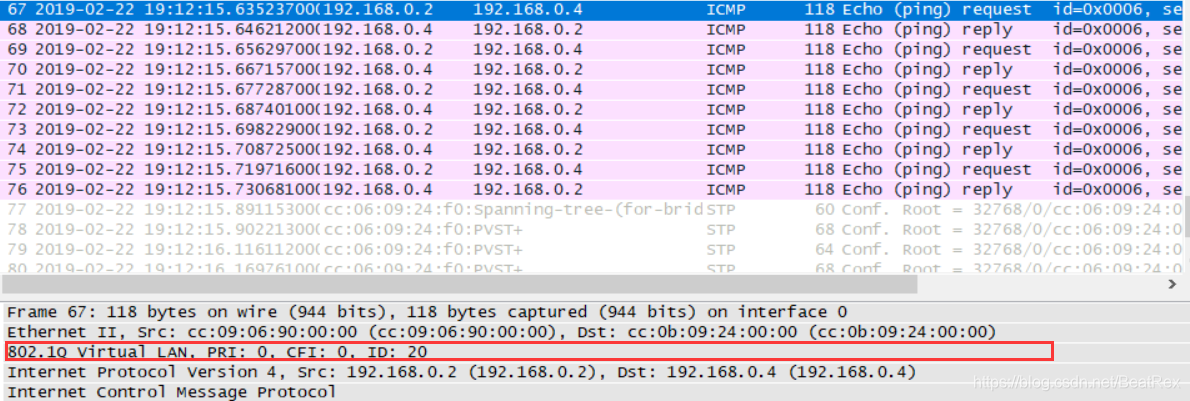Screen dimensions: 1190x401
Task: Select packet 68 ICMP echo reply row
Action: pos(591,30)
